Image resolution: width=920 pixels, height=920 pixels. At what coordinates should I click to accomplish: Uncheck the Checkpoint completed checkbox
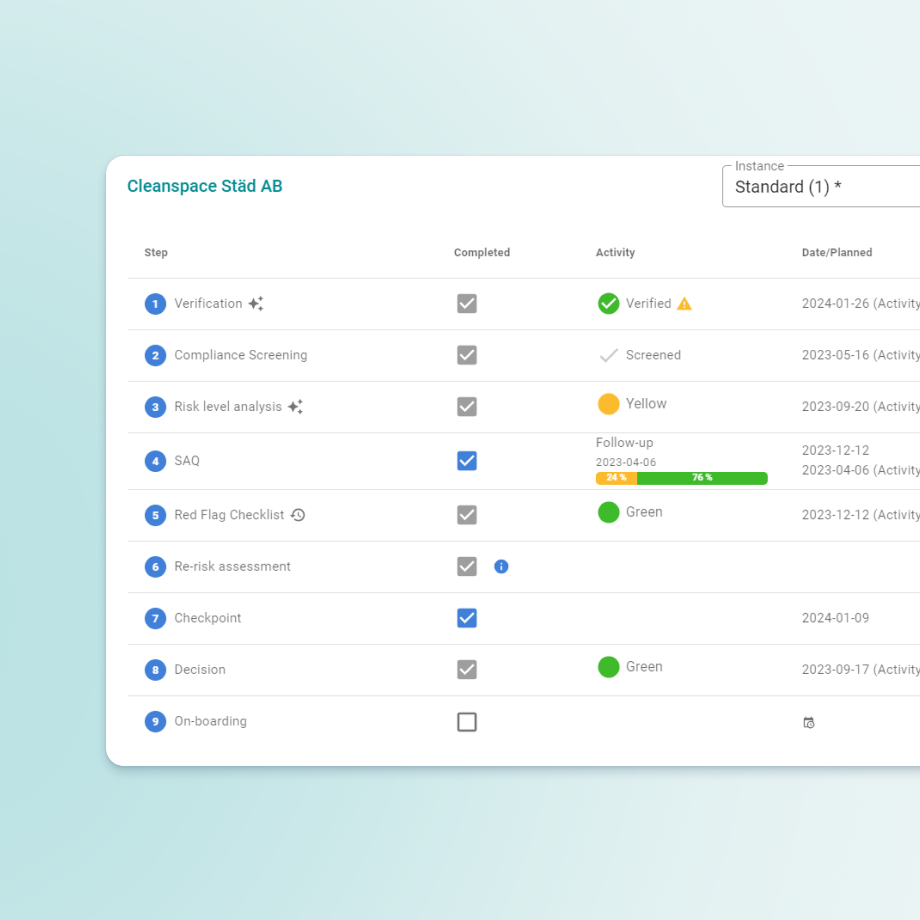(467, 618)
